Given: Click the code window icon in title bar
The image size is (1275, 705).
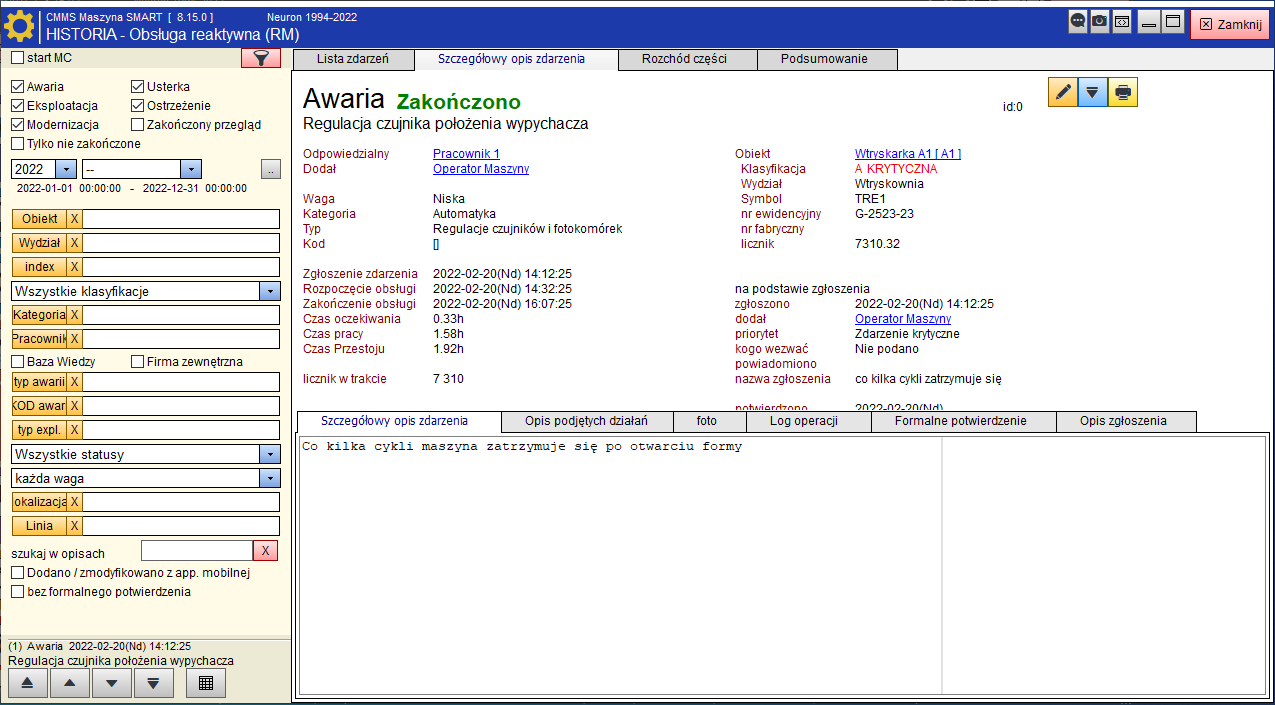Looking at the screenshot, I should pos(1122,21).
